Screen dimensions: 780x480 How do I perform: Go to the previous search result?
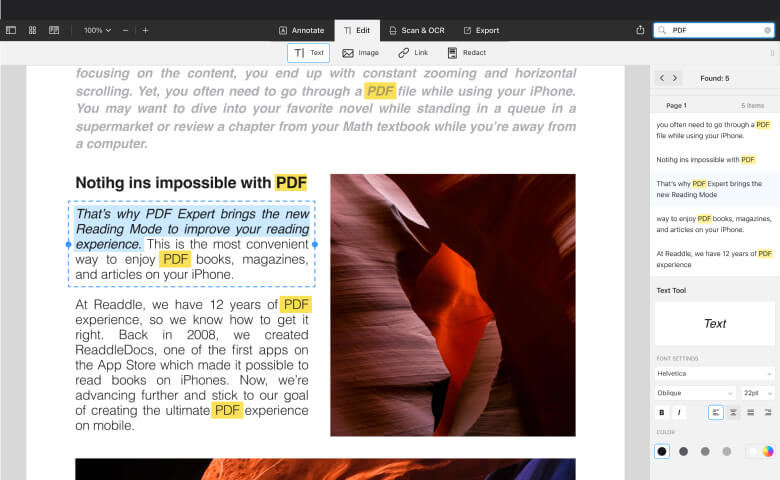click(662, 78)
